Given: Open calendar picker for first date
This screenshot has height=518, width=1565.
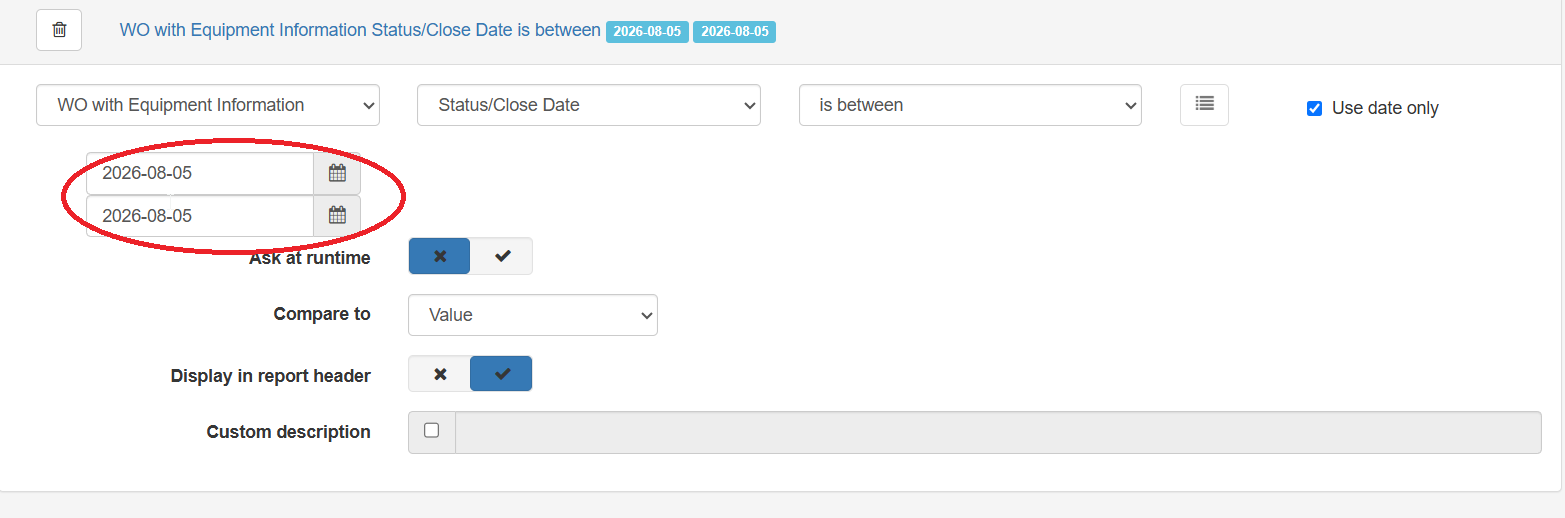Looking at the screenshot, I should point(337,173).
